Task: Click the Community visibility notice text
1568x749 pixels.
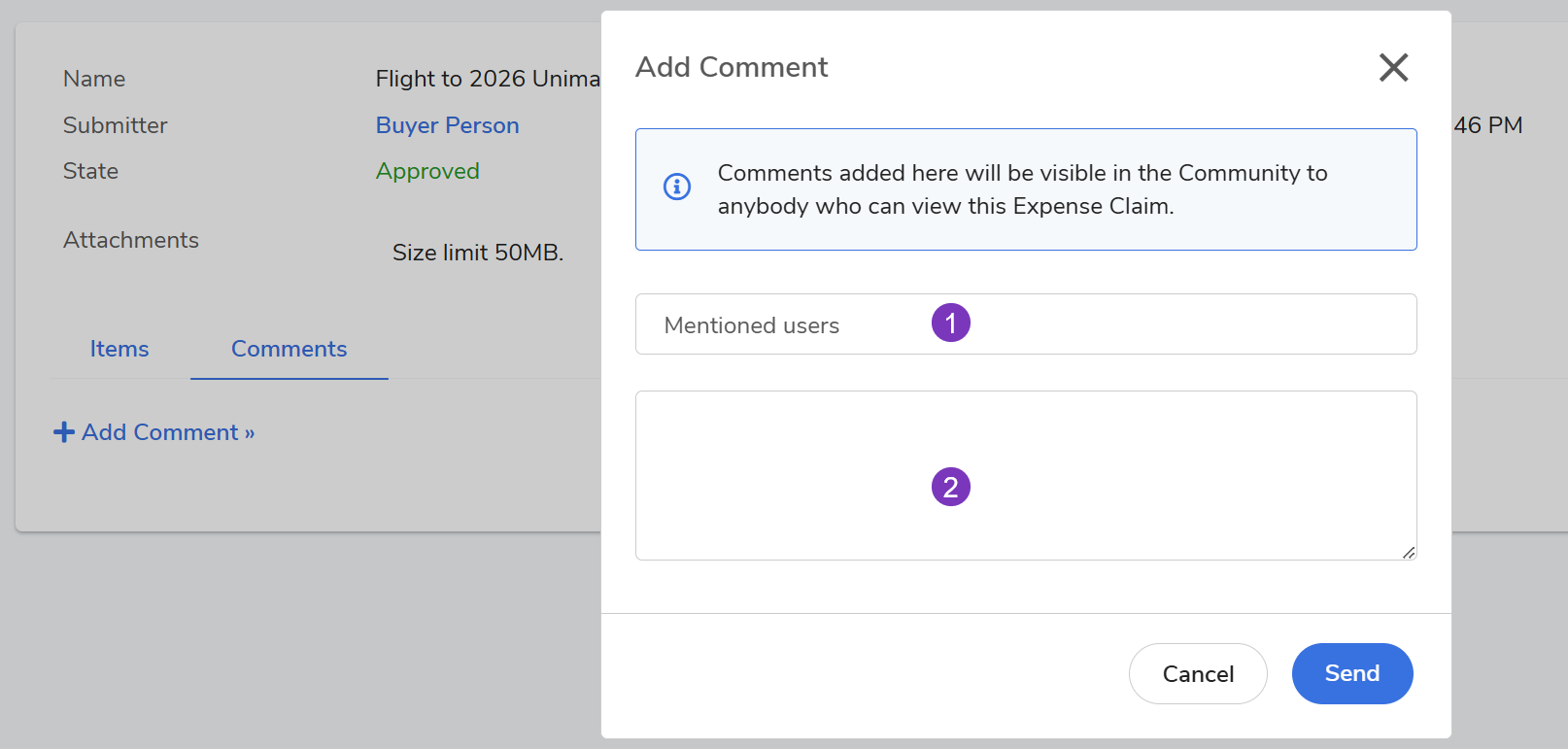Action: point(1022,189)
